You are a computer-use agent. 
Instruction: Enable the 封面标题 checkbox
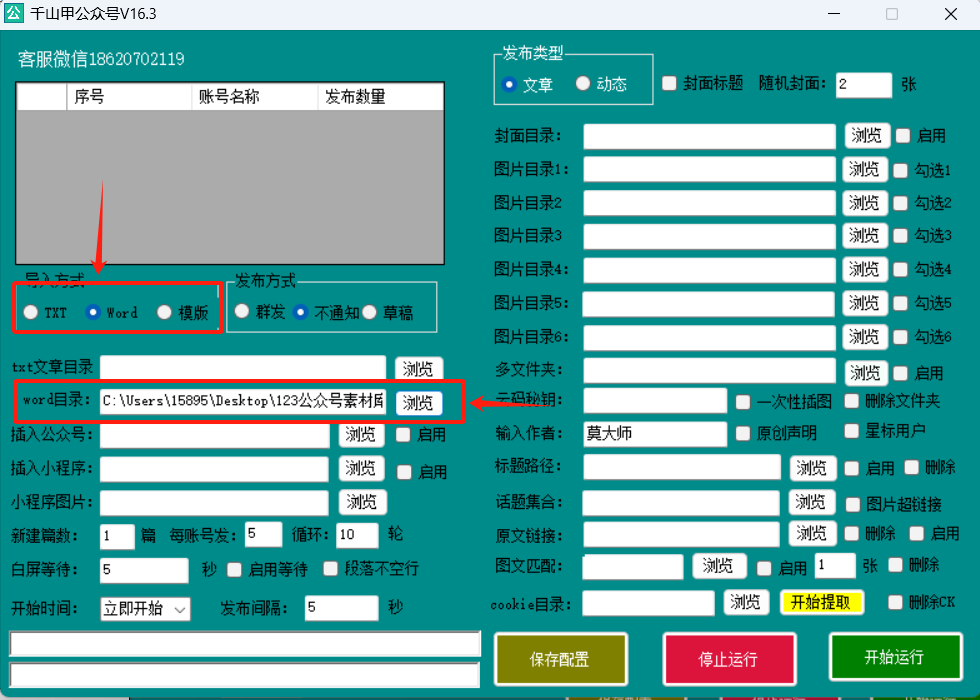[x=669, y=83]
